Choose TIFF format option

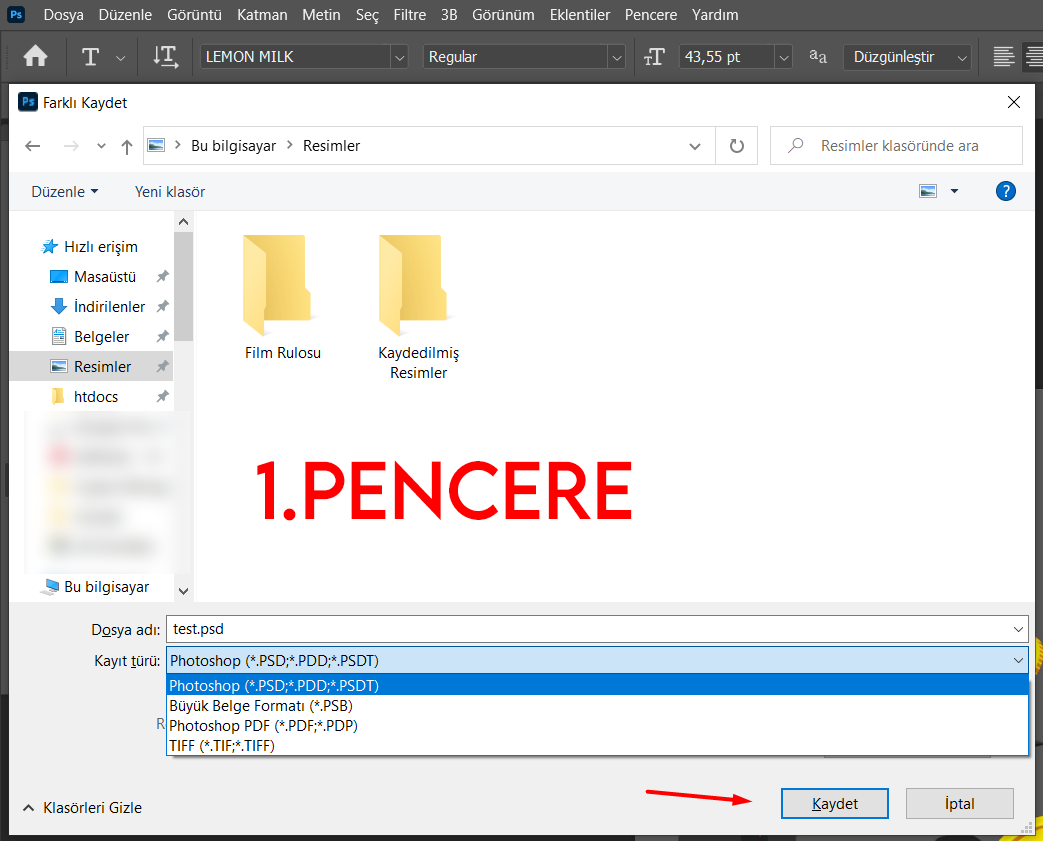pyautogui.click(x=597, y=745)
